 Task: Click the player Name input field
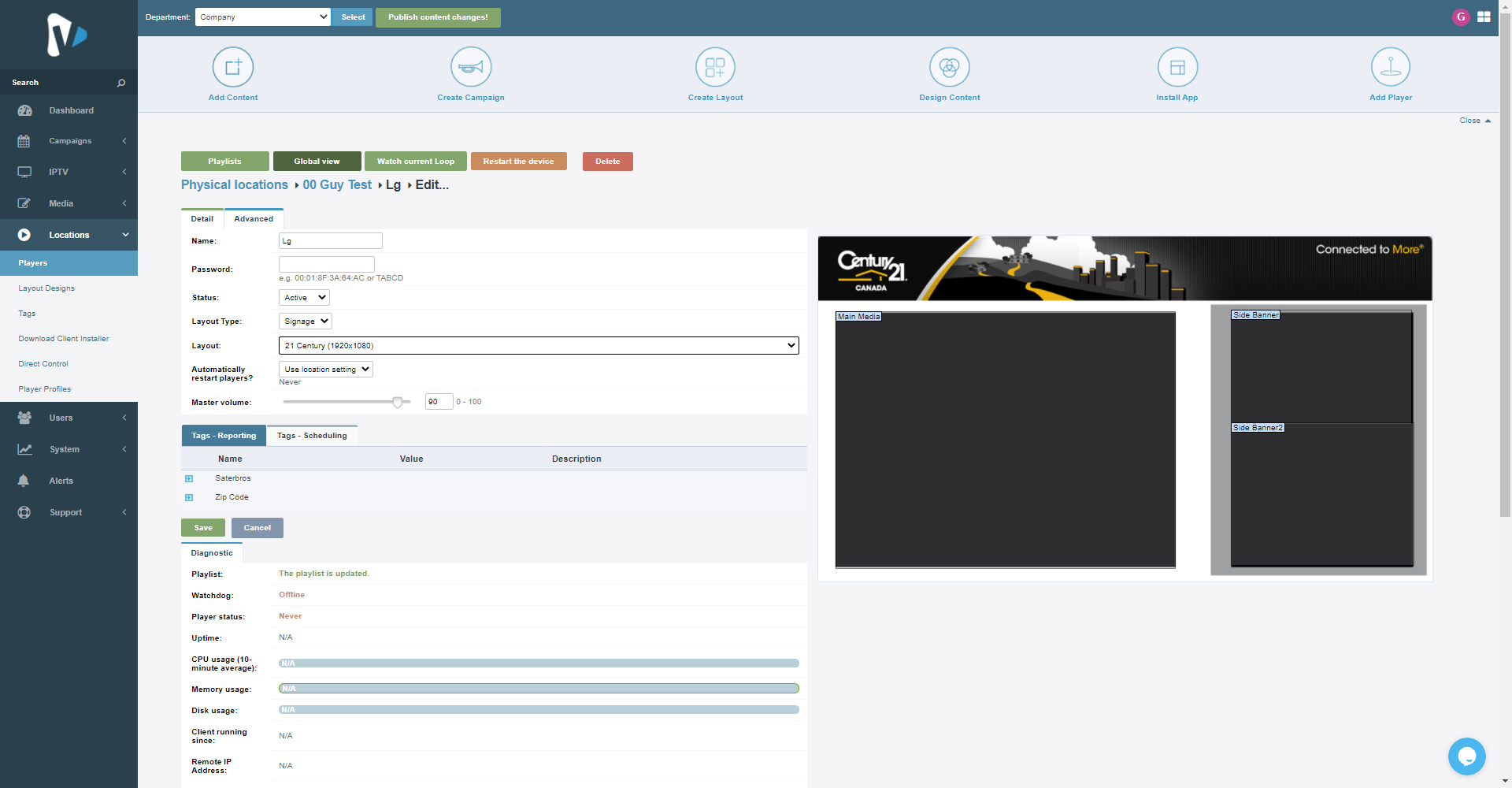click(330, 240)
